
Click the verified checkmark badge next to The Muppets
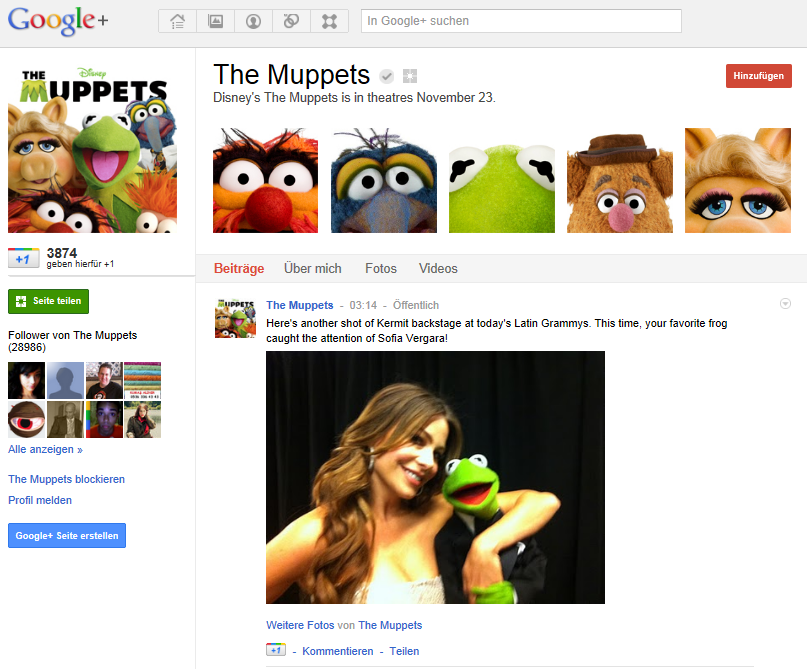click(x=387, y=76)
